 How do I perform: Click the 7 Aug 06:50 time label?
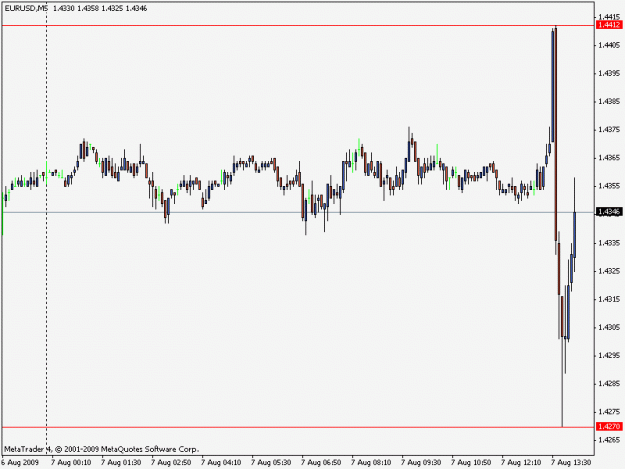tap(321, 463)
